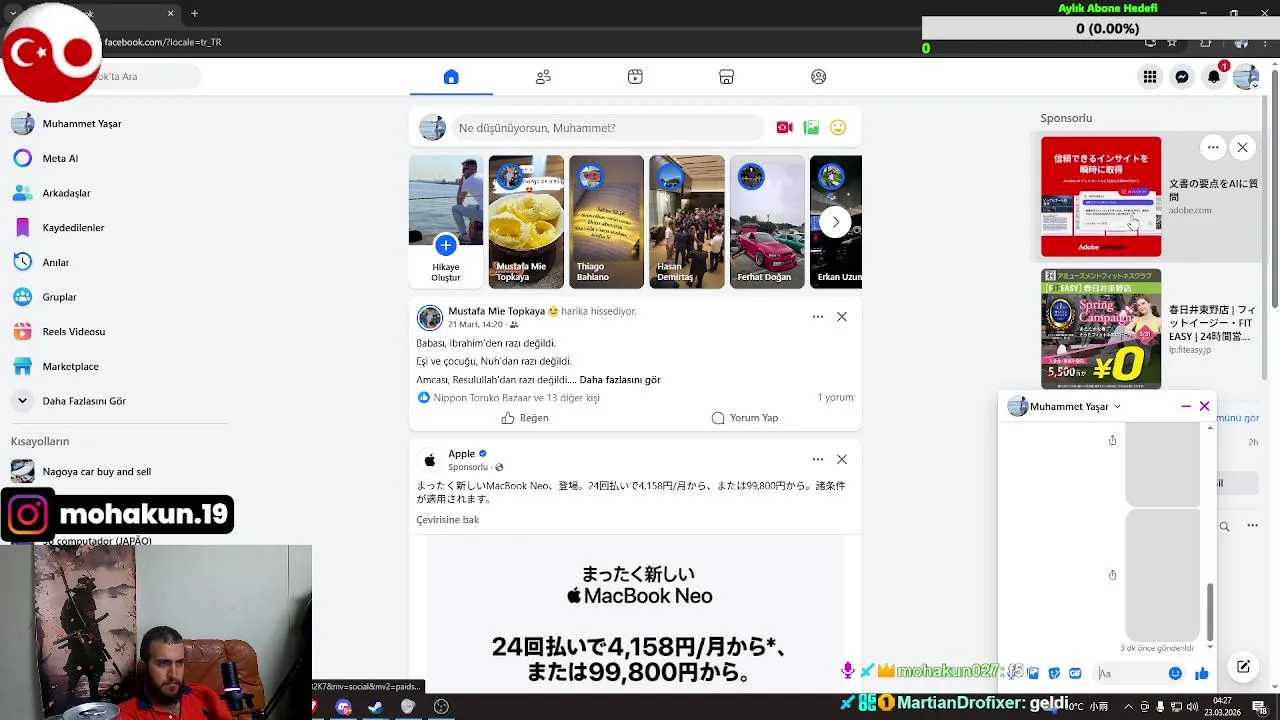Open the Marketplace tab in top navigation
1280x720 pixels.
click(x=727, y=77)
